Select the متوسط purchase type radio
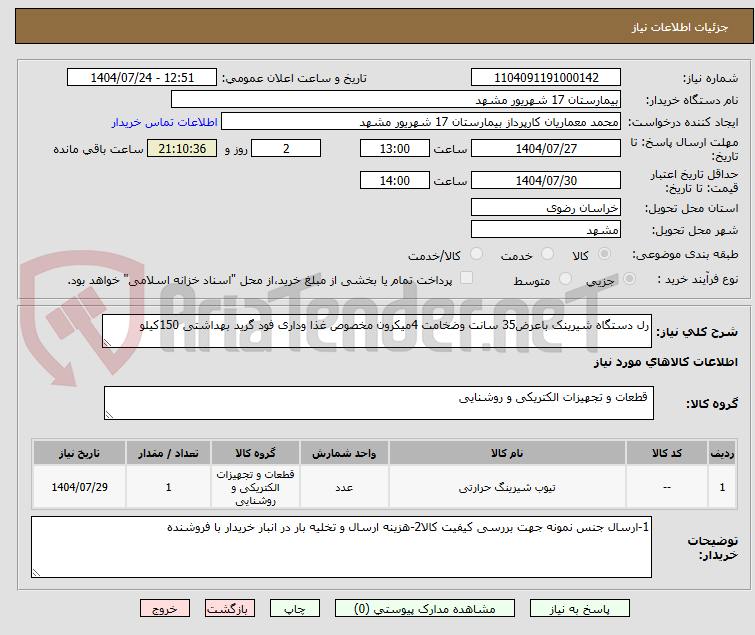The width and height of the screenshot is (755, 635). pyautogui.click(x=565, y=279)
